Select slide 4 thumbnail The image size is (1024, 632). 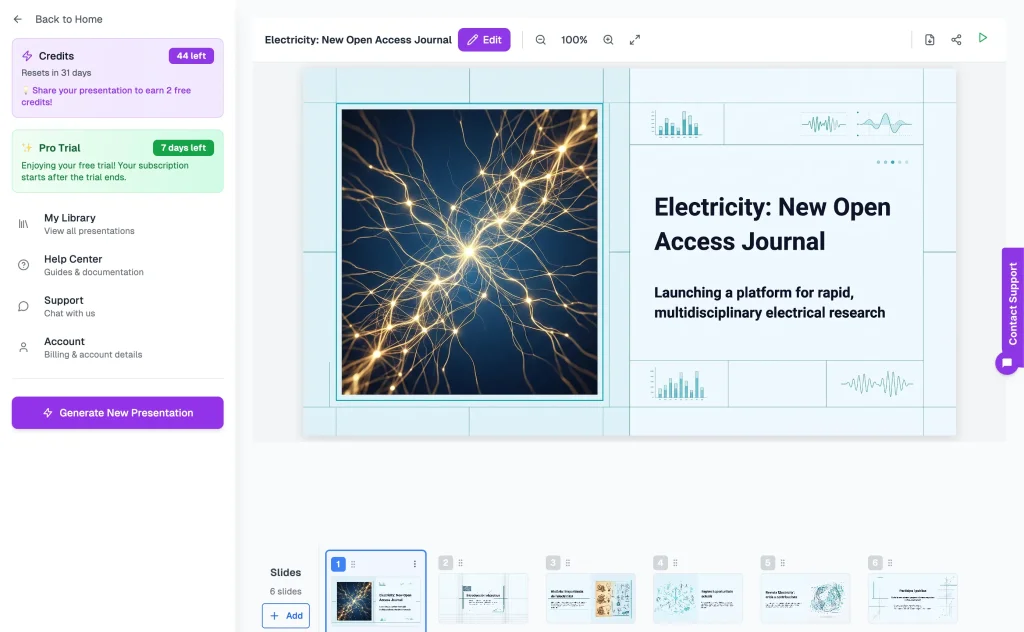click(698, 598)
